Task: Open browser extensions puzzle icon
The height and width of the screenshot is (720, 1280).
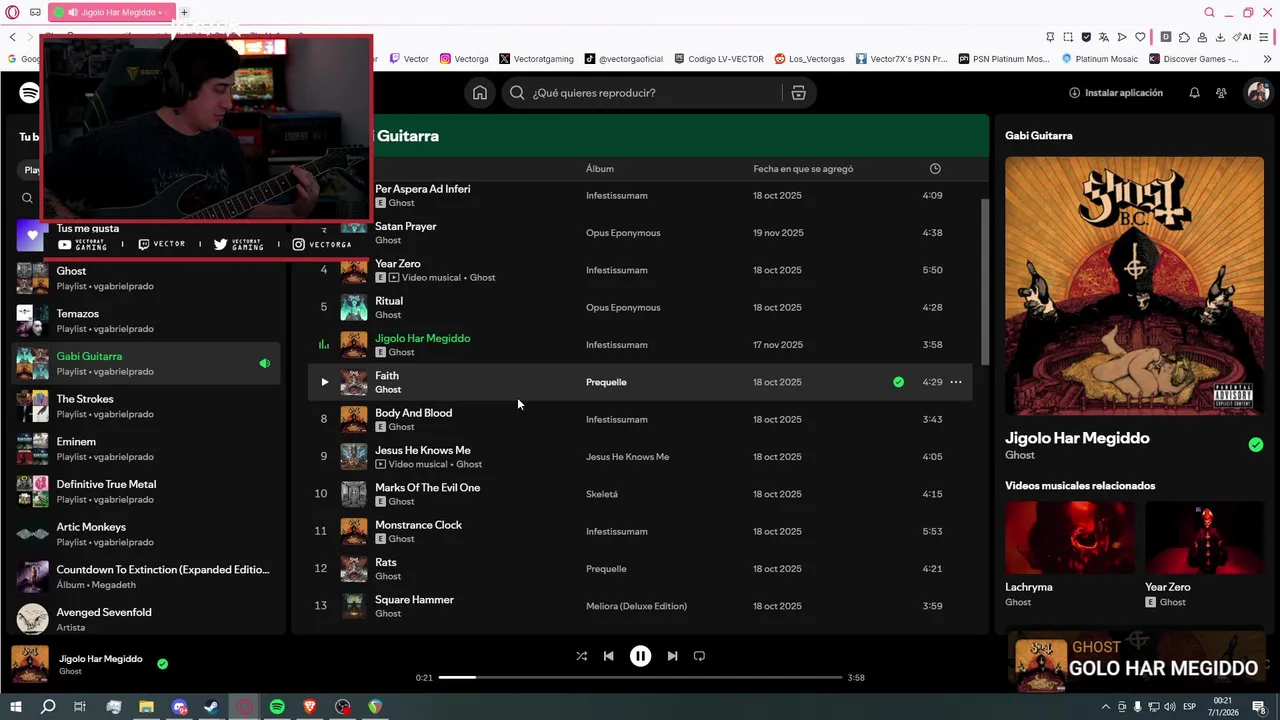Action: pos(1184,37)
